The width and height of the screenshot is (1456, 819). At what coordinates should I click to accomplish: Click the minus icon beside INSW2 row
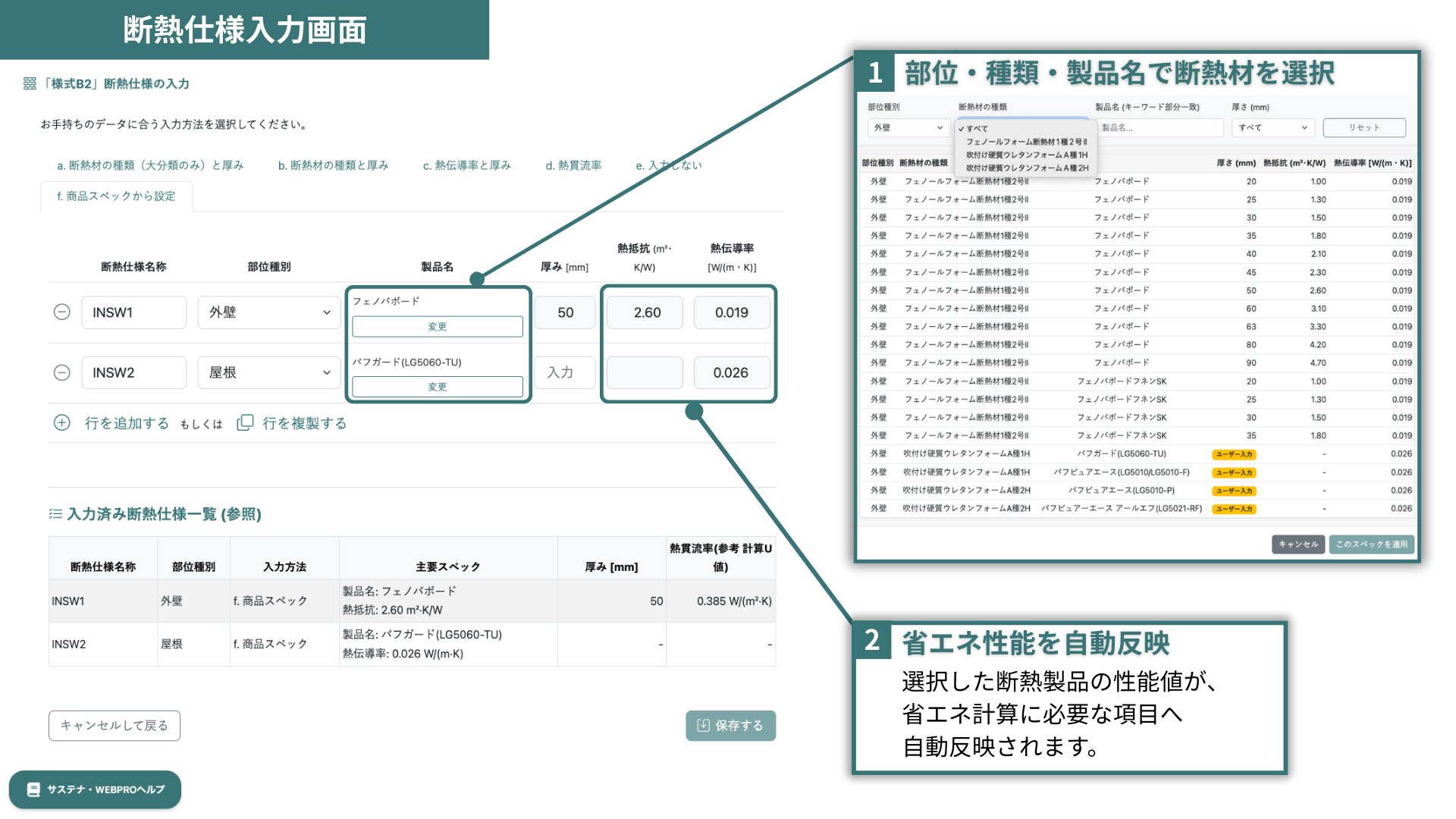tap(62, 373)
